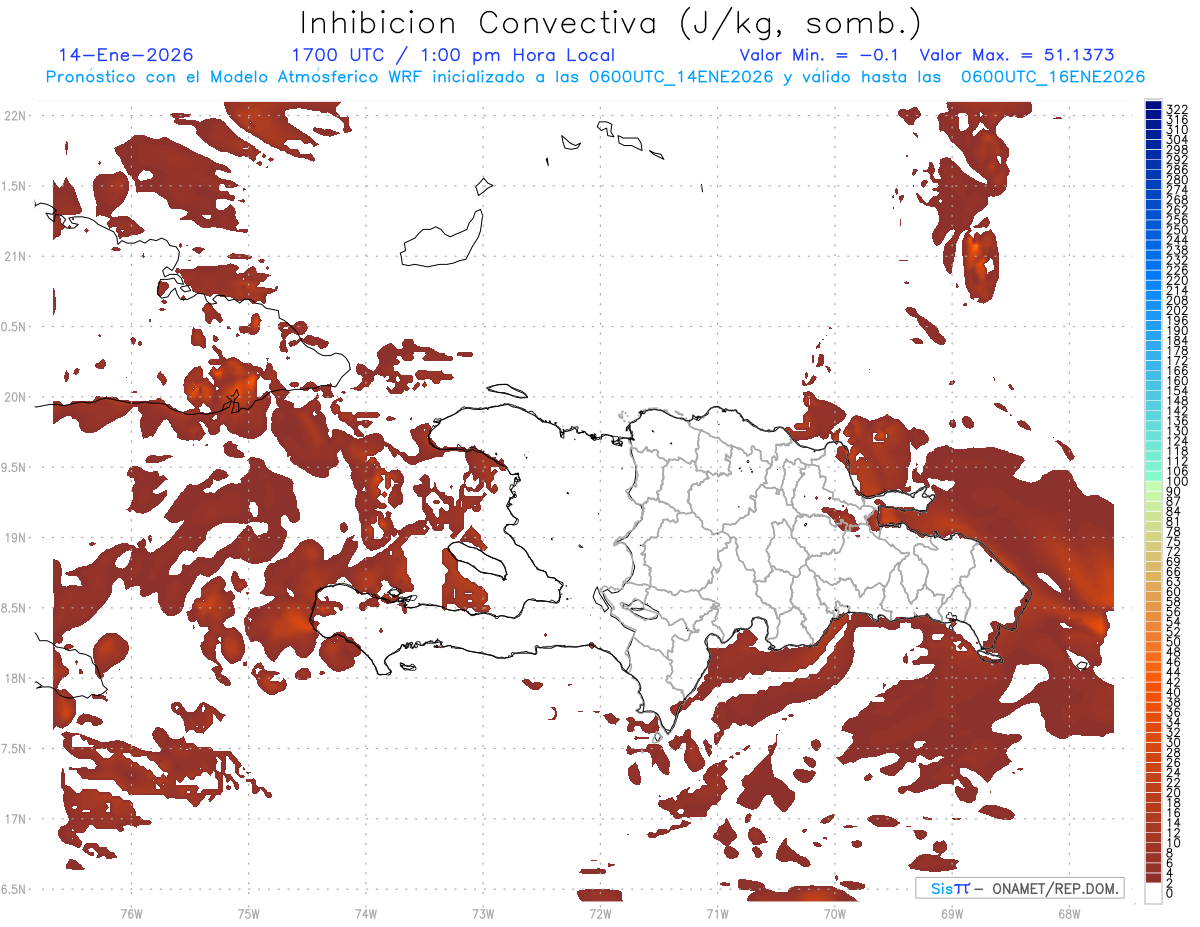Image resolution: width=1200 pixels, height=927 pixels.
Task: Click the "71W" longitude label
Action: pyautogui.click(x=717, y=913)
